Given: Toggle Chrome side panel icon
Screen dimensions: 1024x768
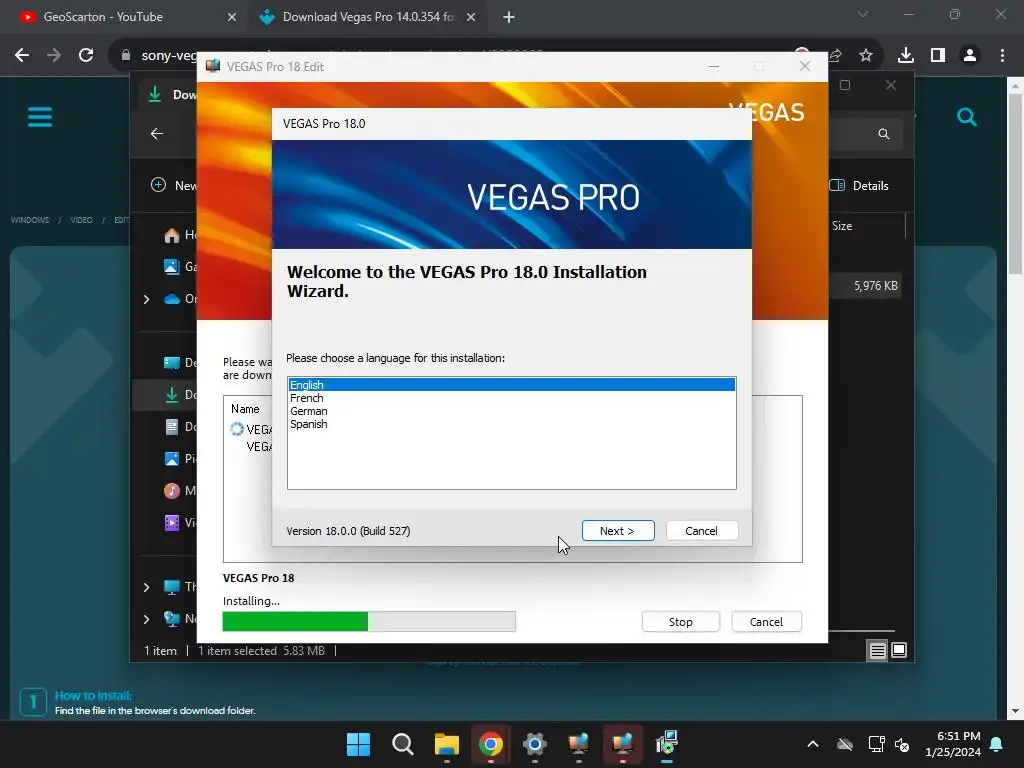Looking at the screenshot, I should point(938,56).
